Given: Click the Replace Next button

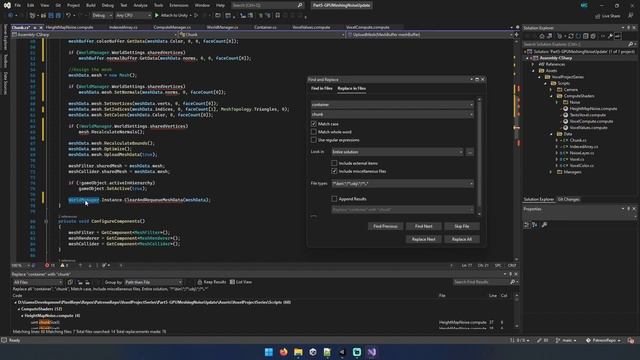Looking at the screenshot, I should point(423,239).
